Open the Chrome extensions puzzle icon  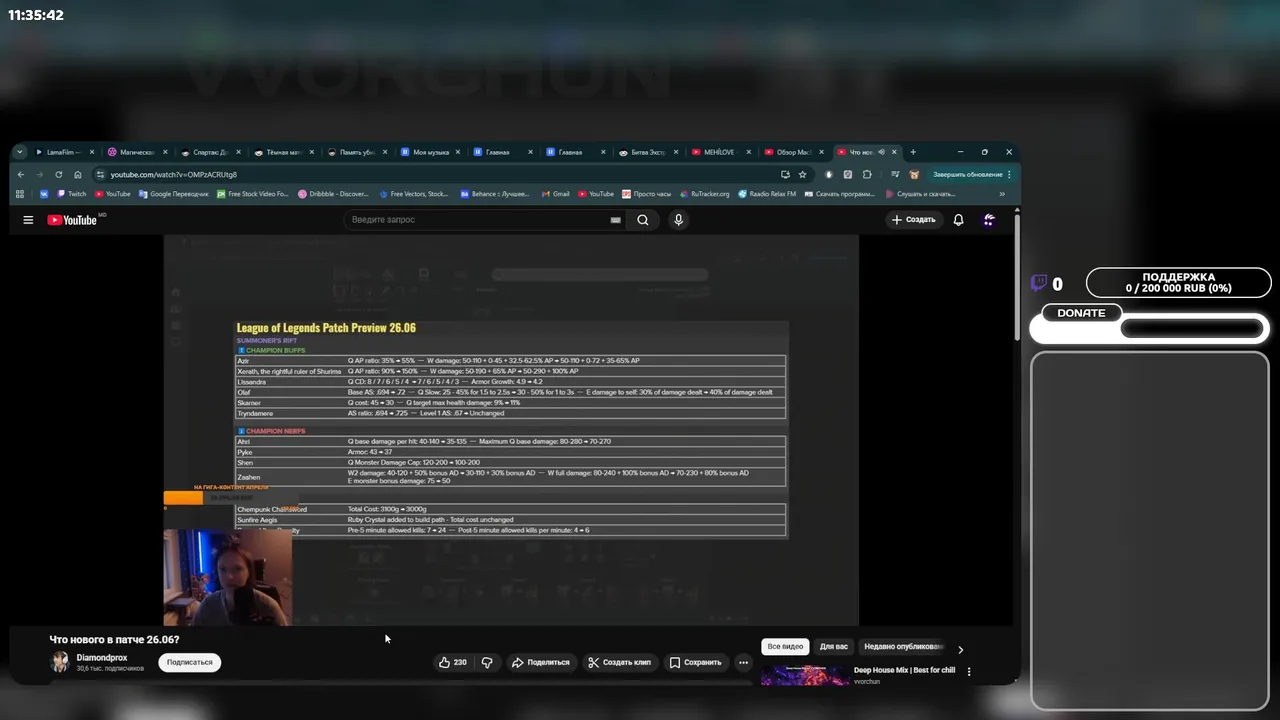click(867, 174)
